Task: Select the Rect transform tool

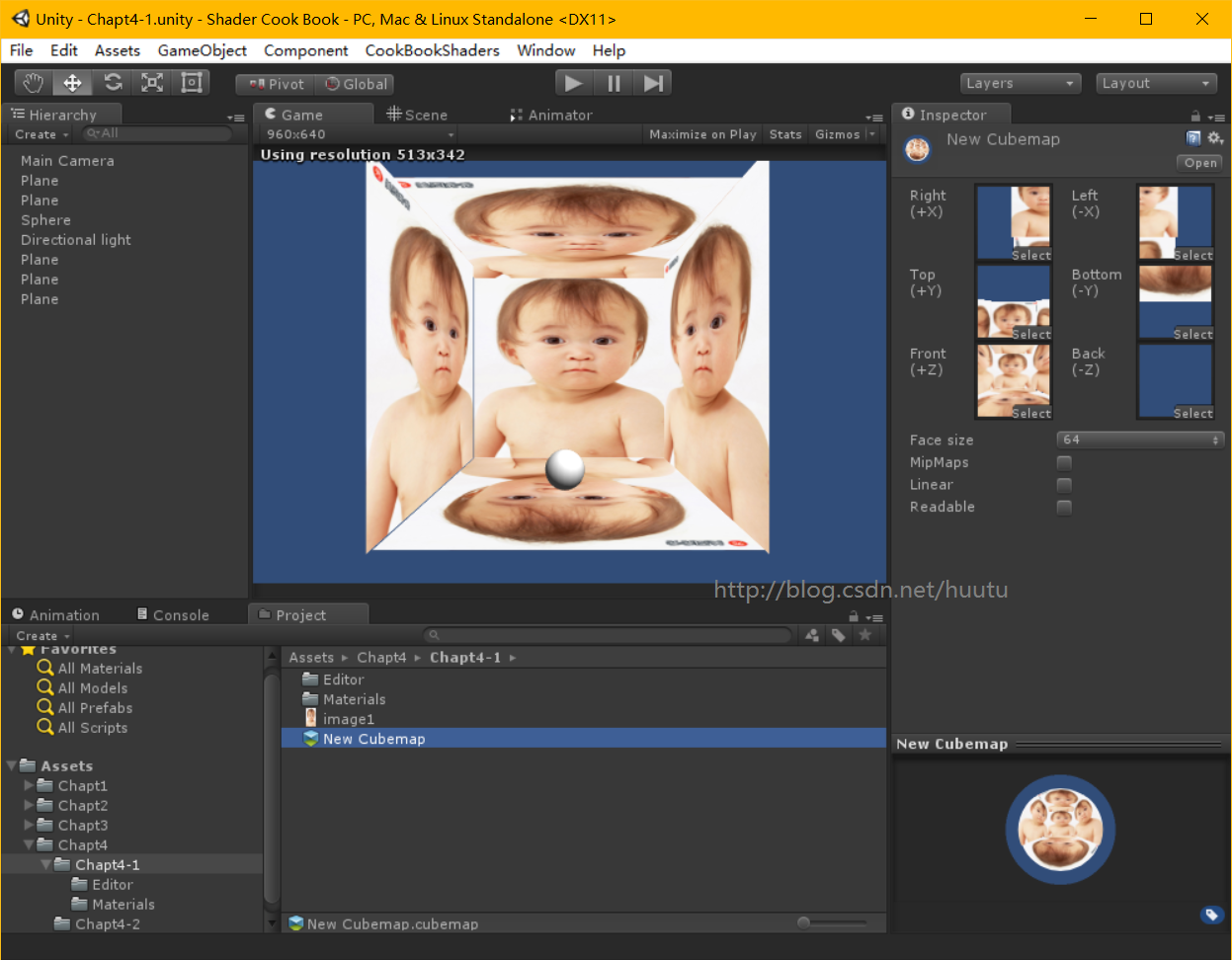Action: point(192,83)
